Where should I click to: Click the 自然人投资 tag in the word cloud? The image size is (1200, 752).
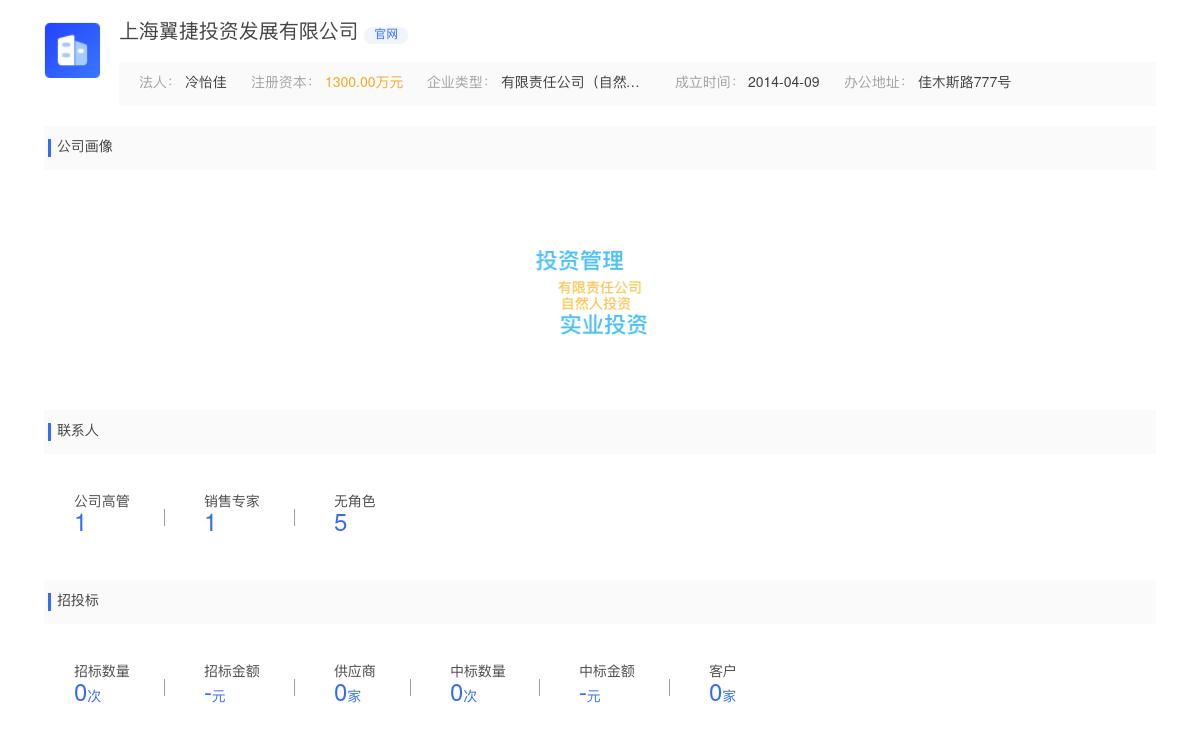594,303
